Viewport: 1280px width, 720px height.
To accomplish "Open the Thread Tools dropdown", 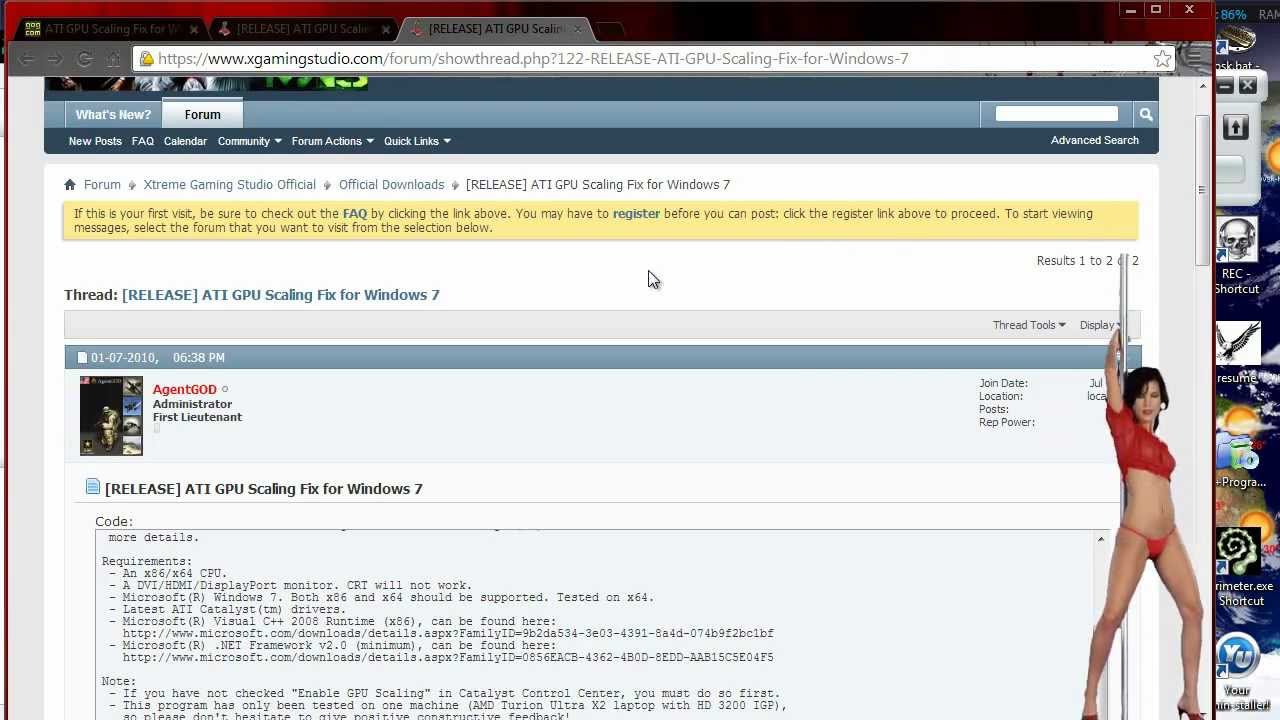I will point(1029,325).
